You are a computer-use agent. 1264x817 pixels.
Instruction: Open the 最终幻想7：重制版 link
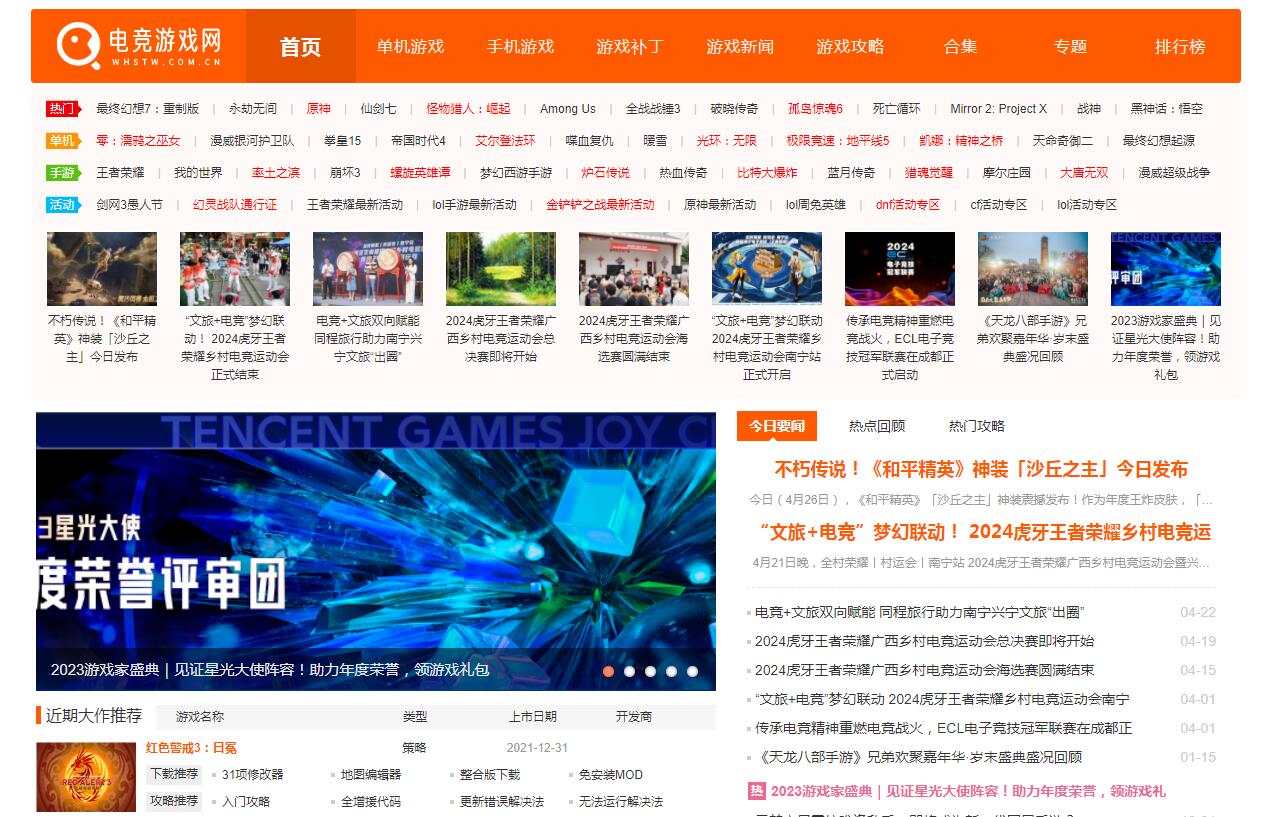coord(147,108)
